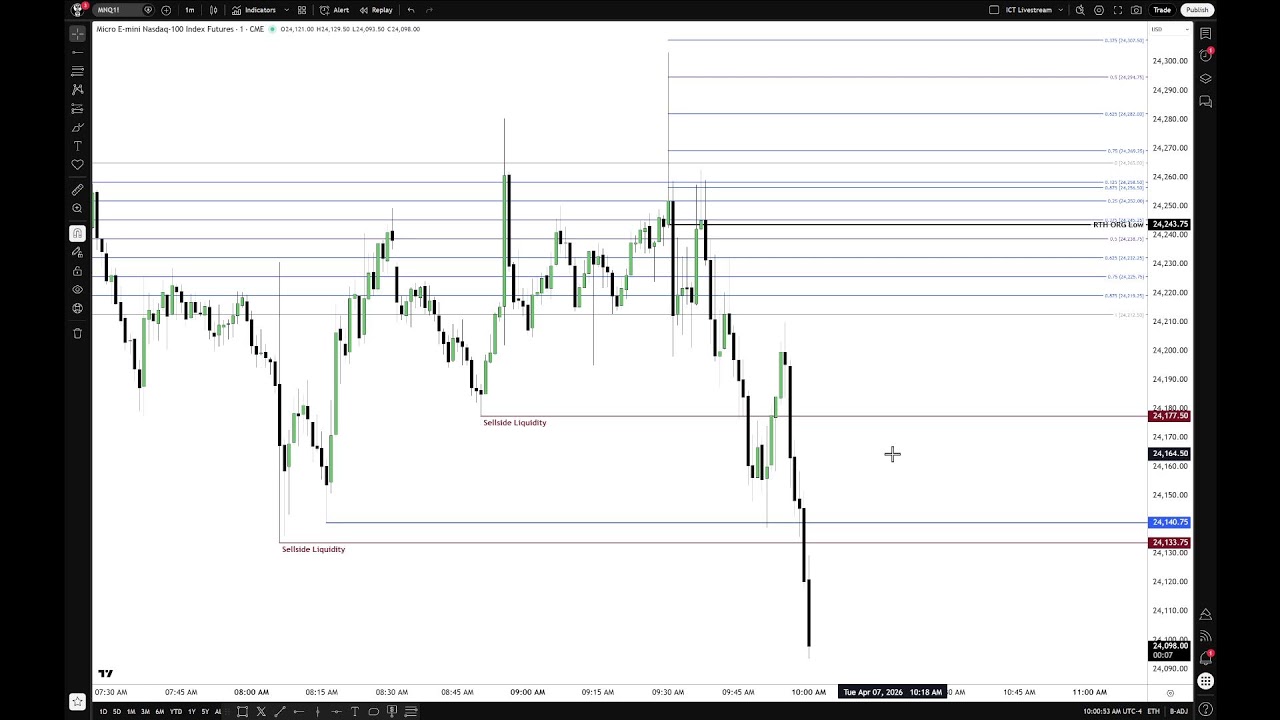Take a chart snapshot with the camera icon
The height and width of the screenshot is (720, 1280).
(1137, 10)
